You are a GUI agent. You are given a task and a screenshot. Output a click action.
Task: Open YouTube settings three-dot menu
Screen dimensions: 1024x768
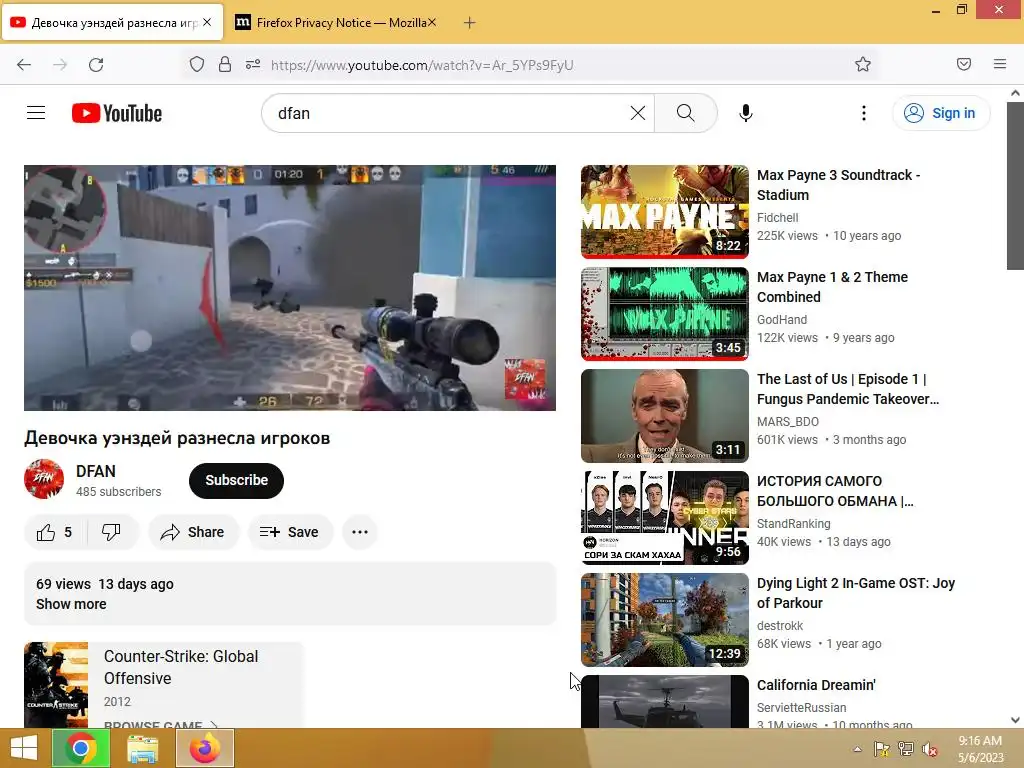pos(863,113)
